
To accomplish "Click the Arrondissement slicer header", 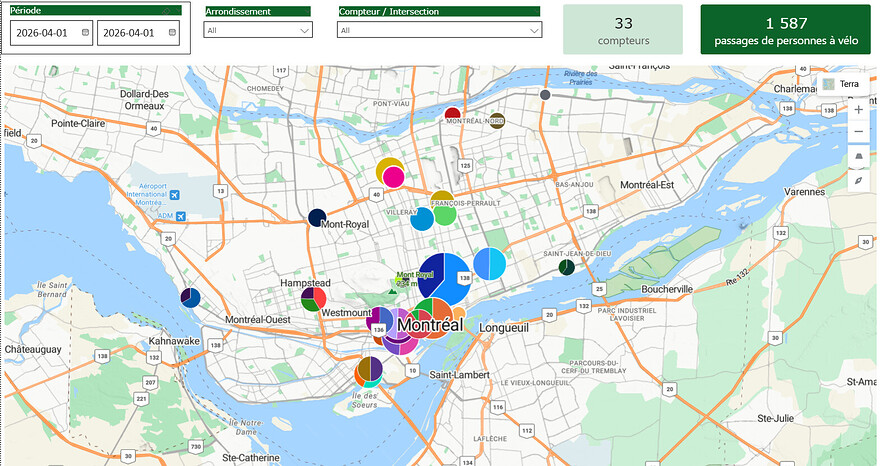I will (258, 11).
